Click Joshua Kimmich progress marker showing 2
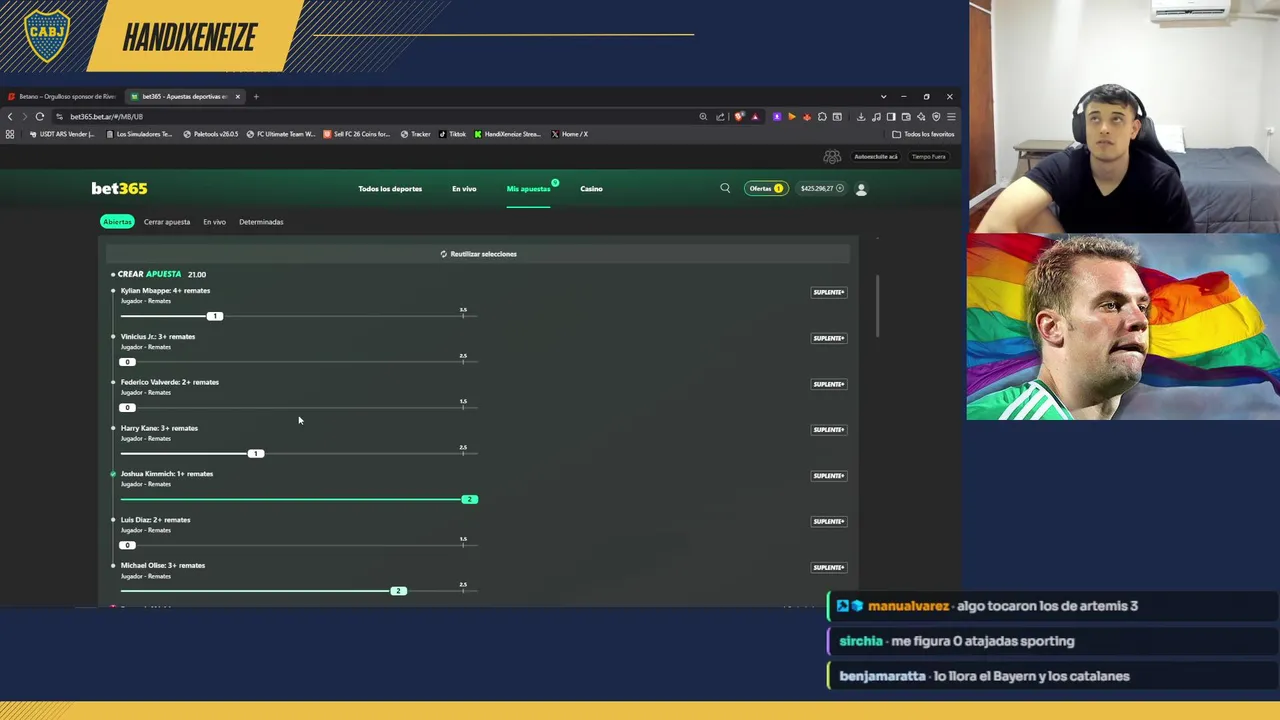This screenshot has width=1280, height=720. (x=470, y=499)
